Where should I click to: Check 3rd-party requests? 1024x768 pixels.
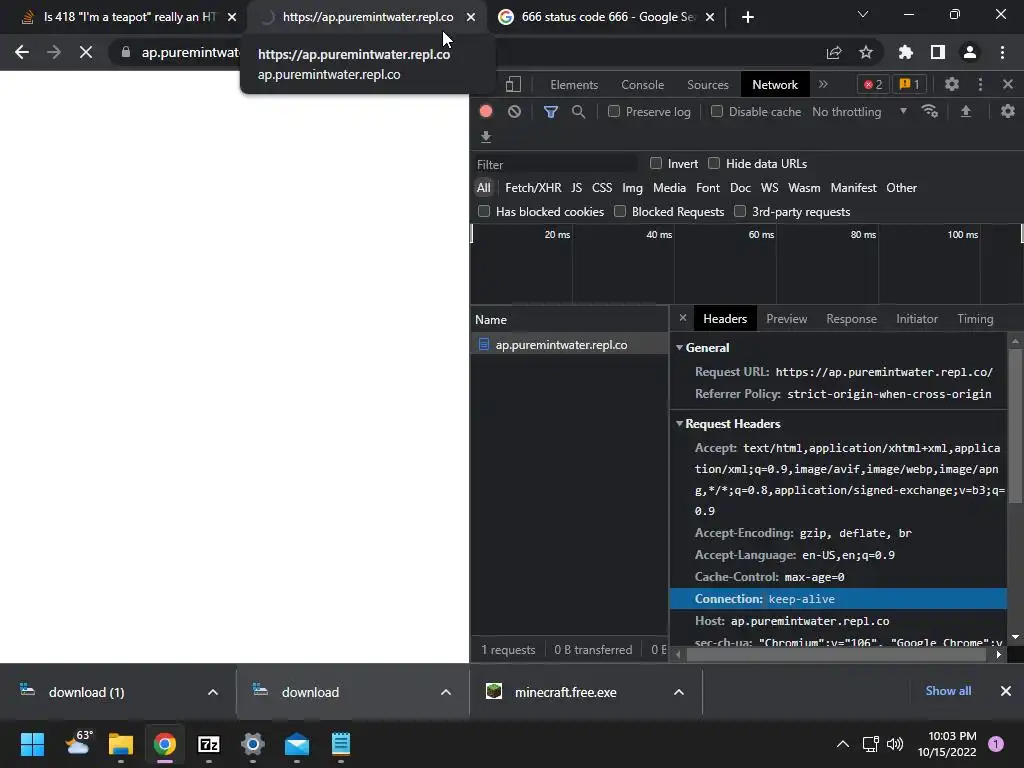(740, 211)
